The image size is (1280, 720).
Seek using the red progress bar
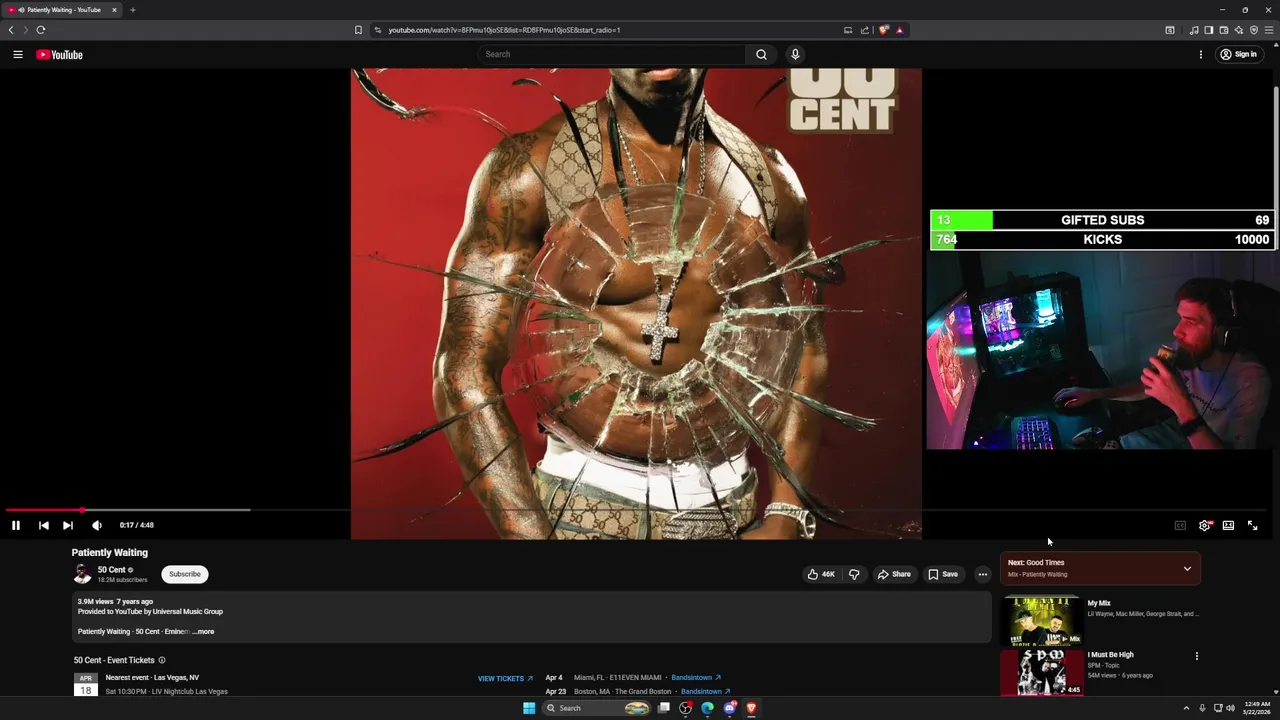click(637, 510)
